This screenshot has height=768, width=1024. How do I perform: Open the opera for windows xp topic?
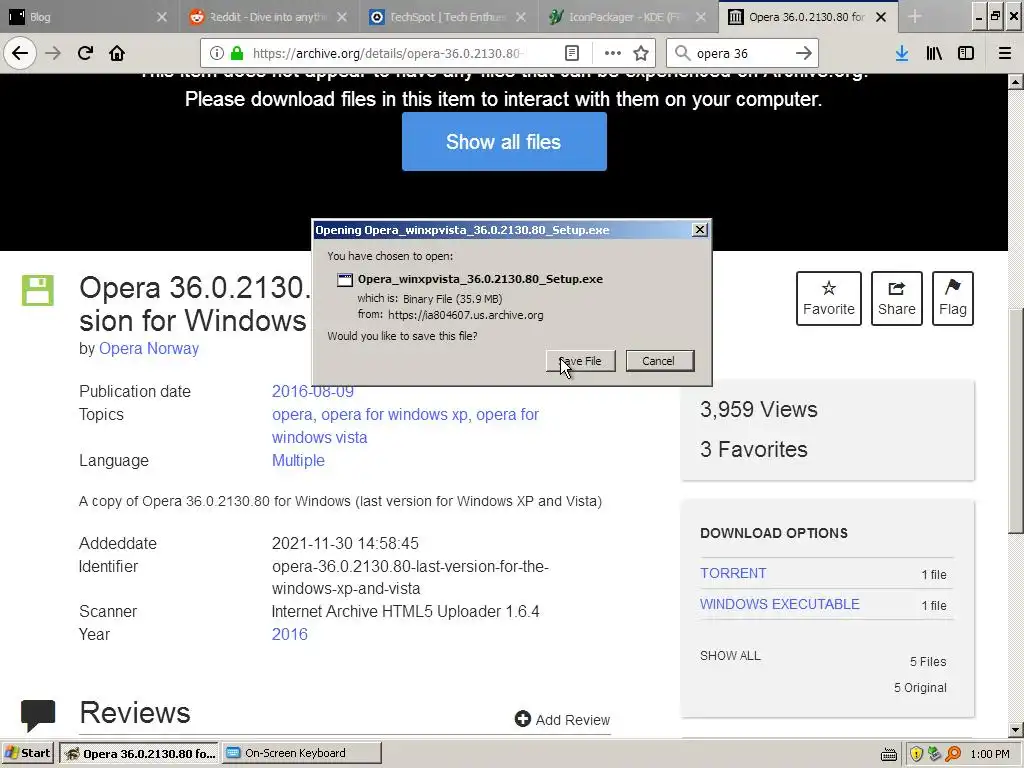[394, 415]
